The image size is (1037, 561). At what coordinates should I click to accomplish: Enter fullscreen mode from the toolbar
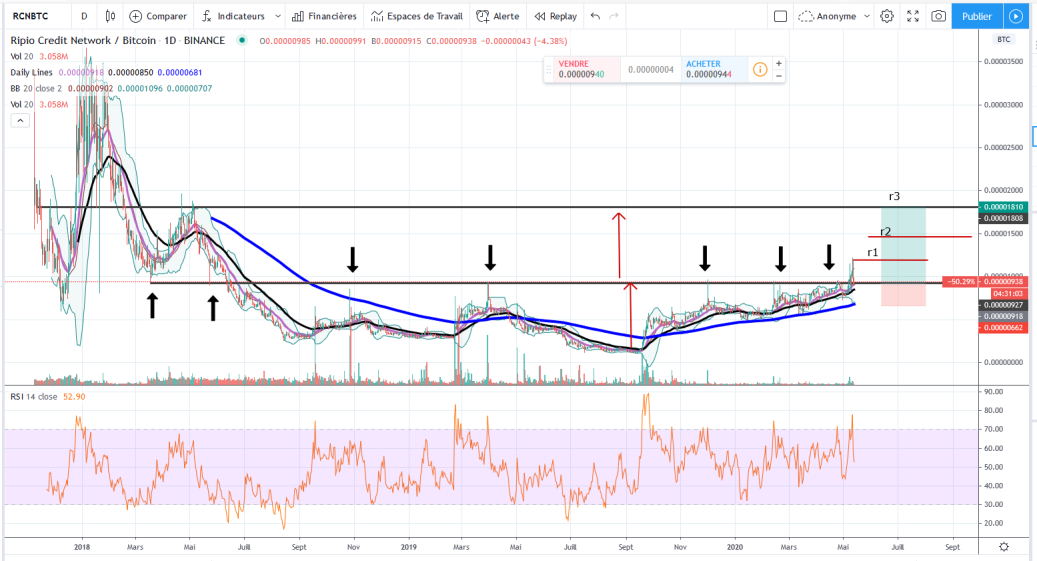coord(913,16)
